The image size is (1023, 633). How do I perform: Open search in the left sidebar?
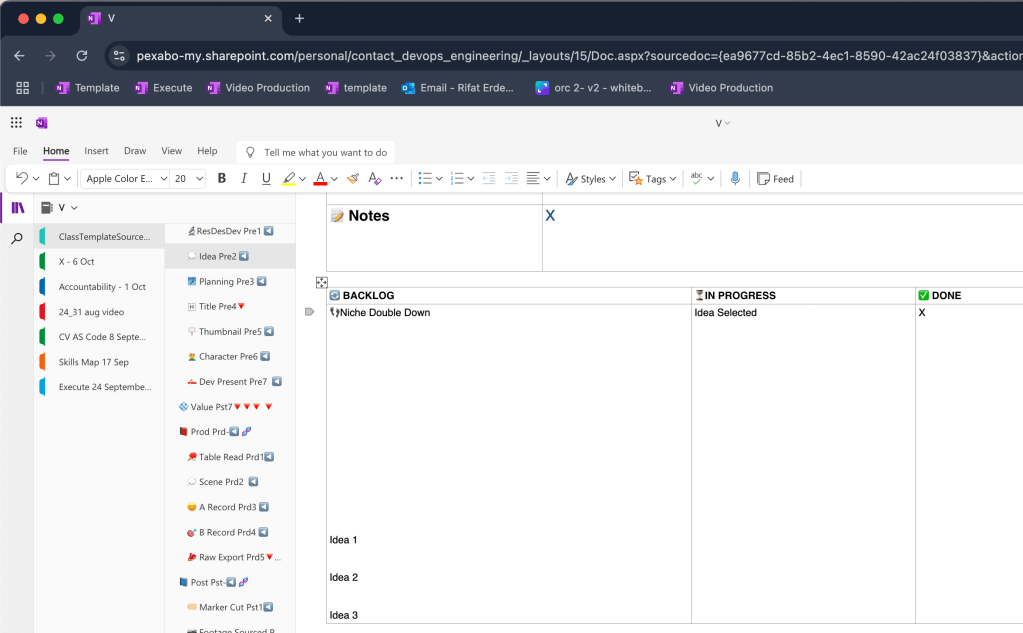(x=17, y=239)
